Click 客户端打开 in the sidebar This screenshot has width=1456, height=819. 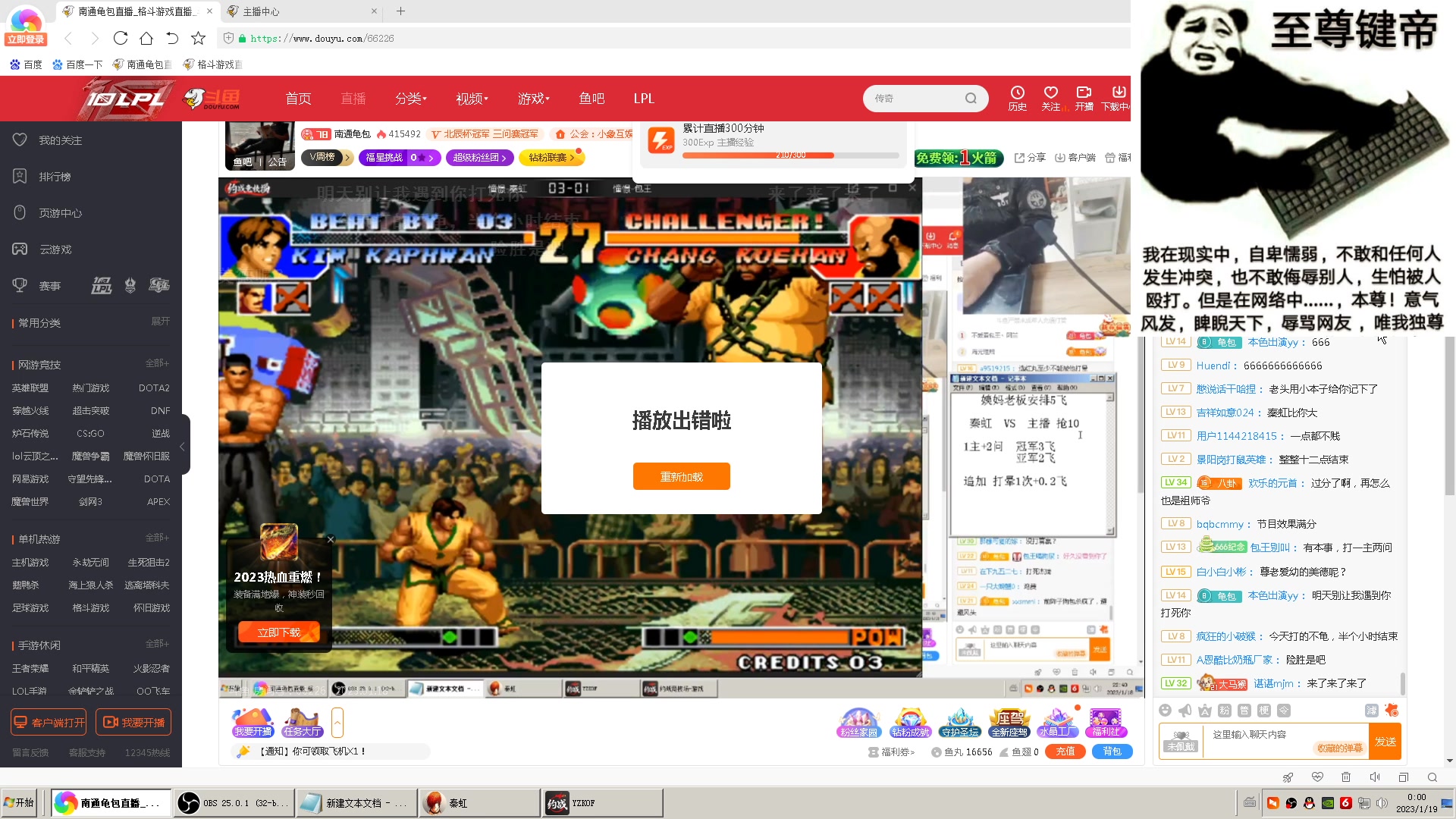pyautogui.click(x=49, y=722)
